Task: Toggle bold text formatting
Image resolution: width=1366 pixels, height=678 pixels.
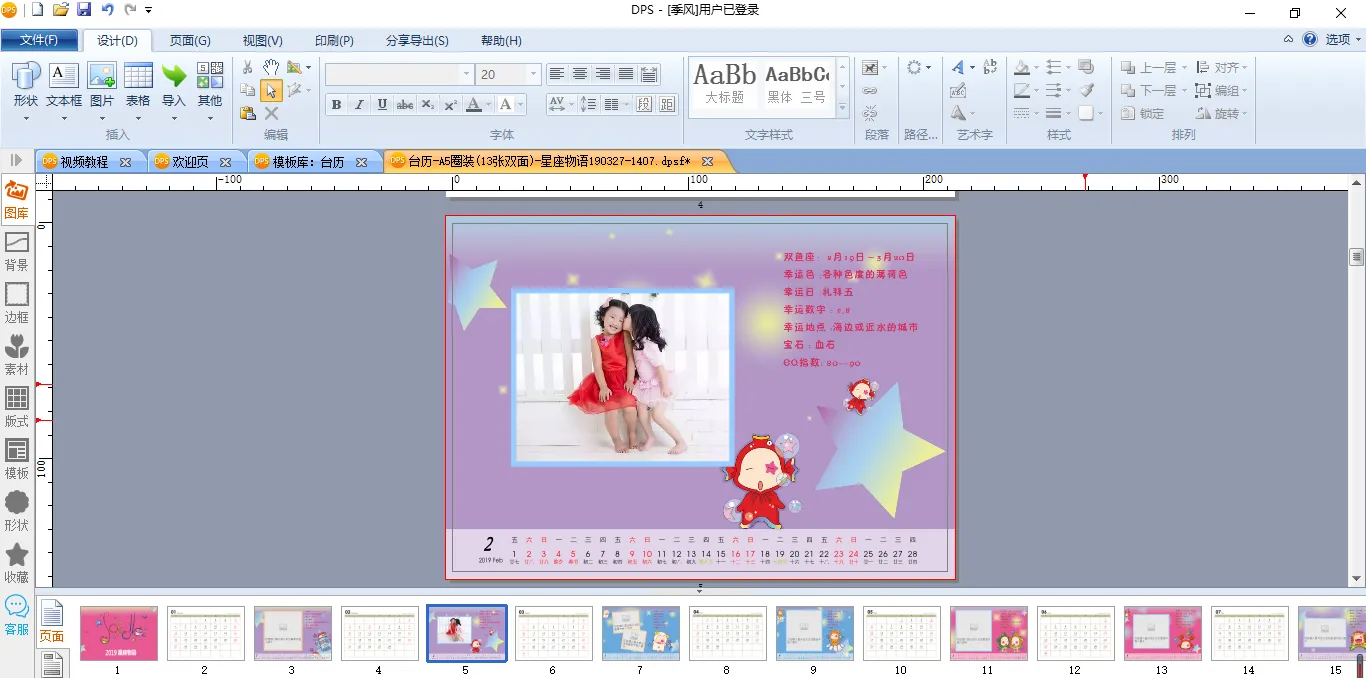Action: (336, 105)
